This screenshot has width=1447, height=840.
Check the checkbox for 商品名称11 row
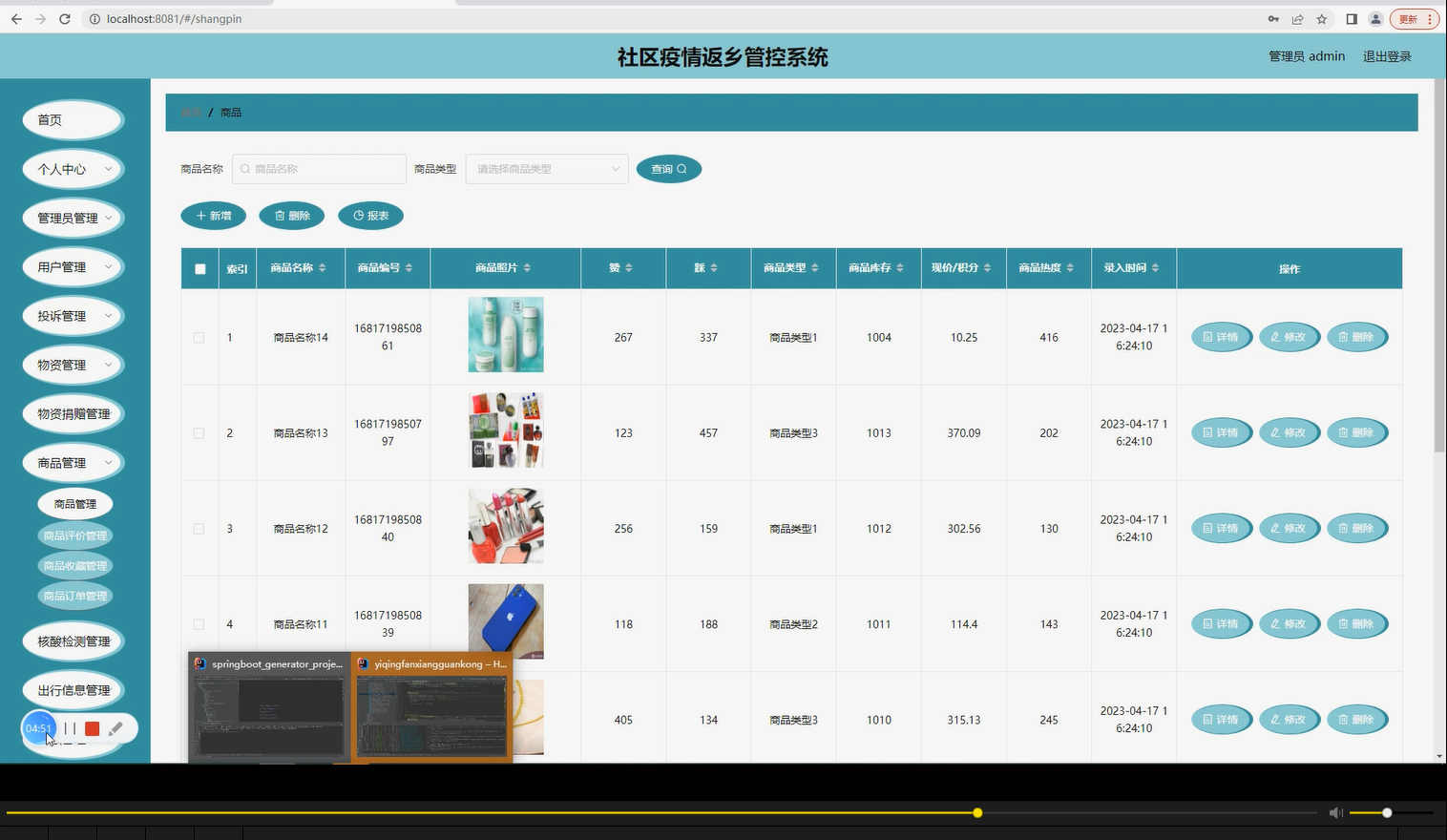point(199,623)
